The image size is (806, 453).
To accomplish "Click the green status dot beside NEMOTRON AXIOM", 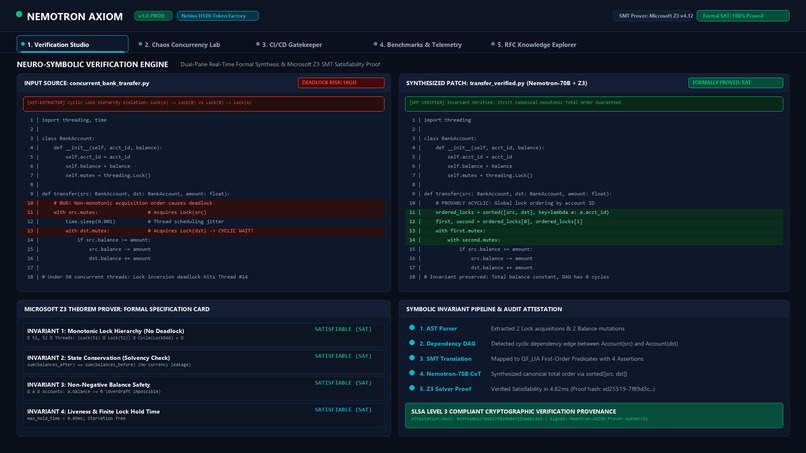I will click(19, 14).
